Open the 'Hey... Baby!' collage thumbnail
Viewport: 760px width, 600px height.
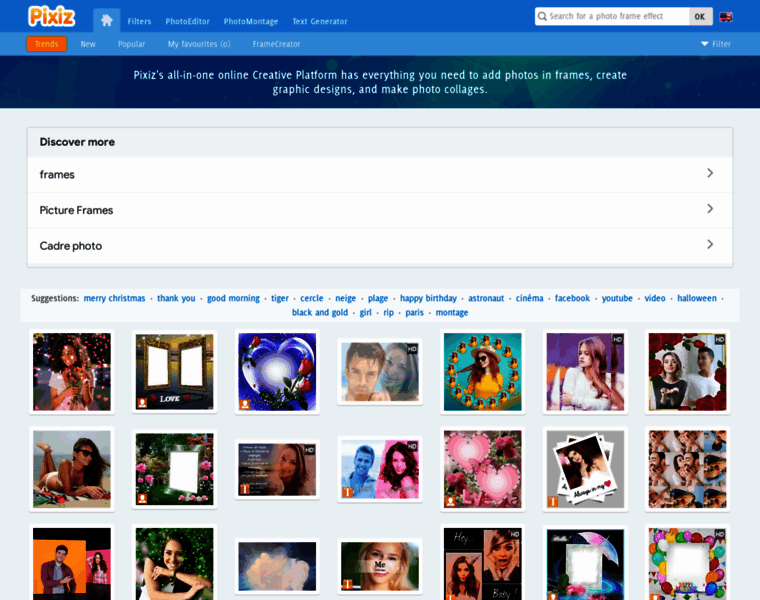click(x=483, y=564)
